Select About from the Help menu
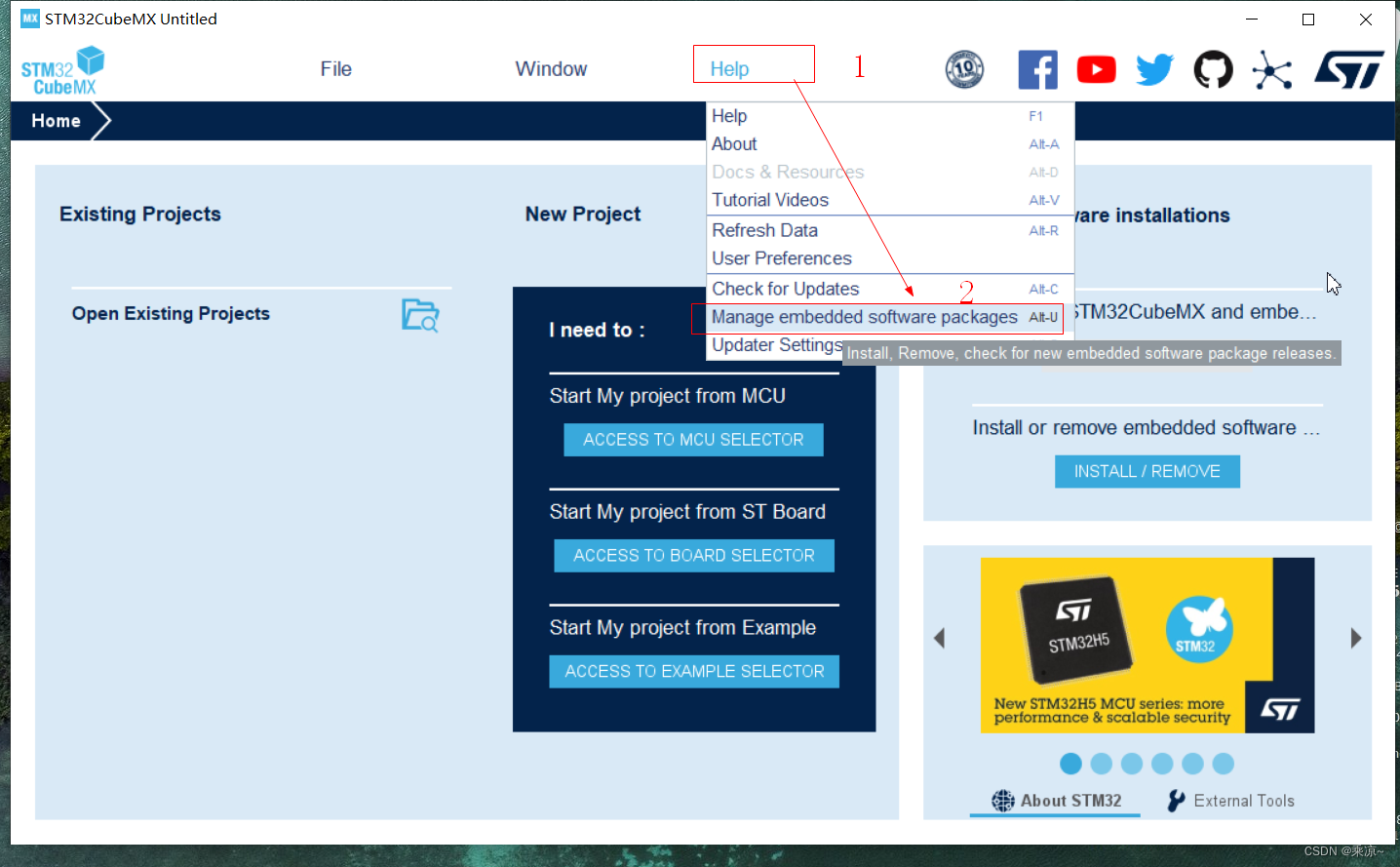Viewport: 1400px width, 867px height. pos(890,144)
